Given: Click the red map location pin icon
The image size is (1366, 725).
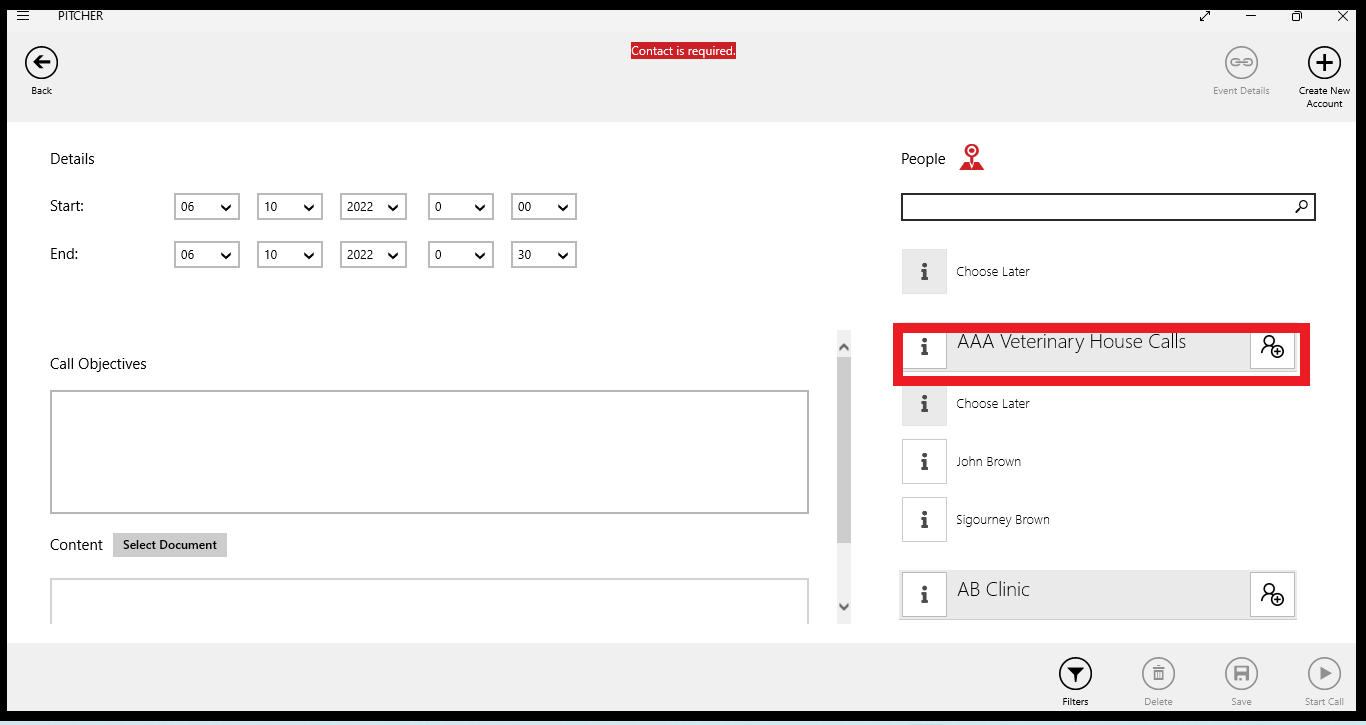Looking at the screenshot, I should [971, 158].
